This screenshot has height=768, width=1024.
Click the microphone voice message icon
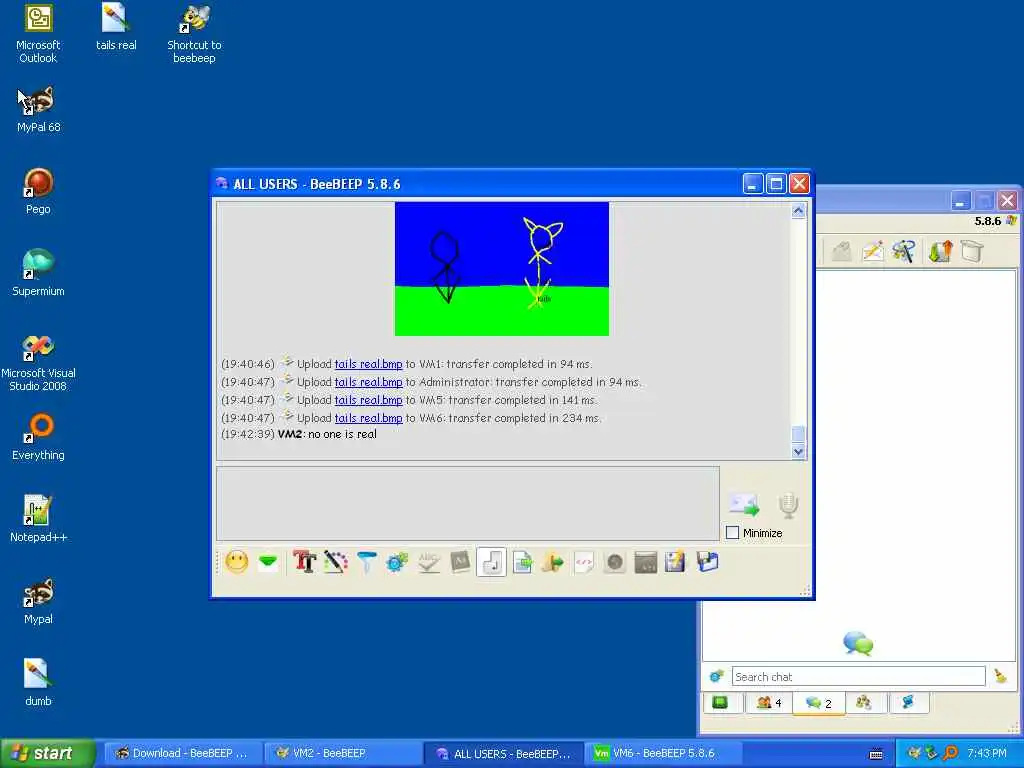788,505
